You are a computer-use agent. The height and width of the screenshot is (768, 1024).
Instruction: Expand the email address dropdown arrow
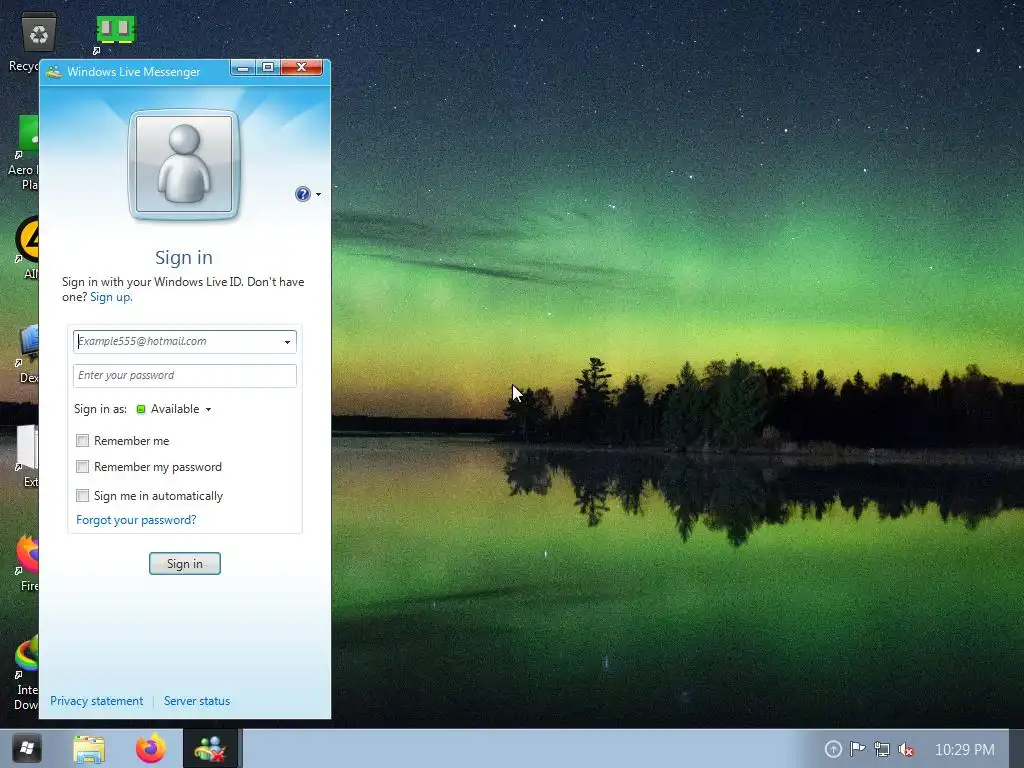[287, 342]
